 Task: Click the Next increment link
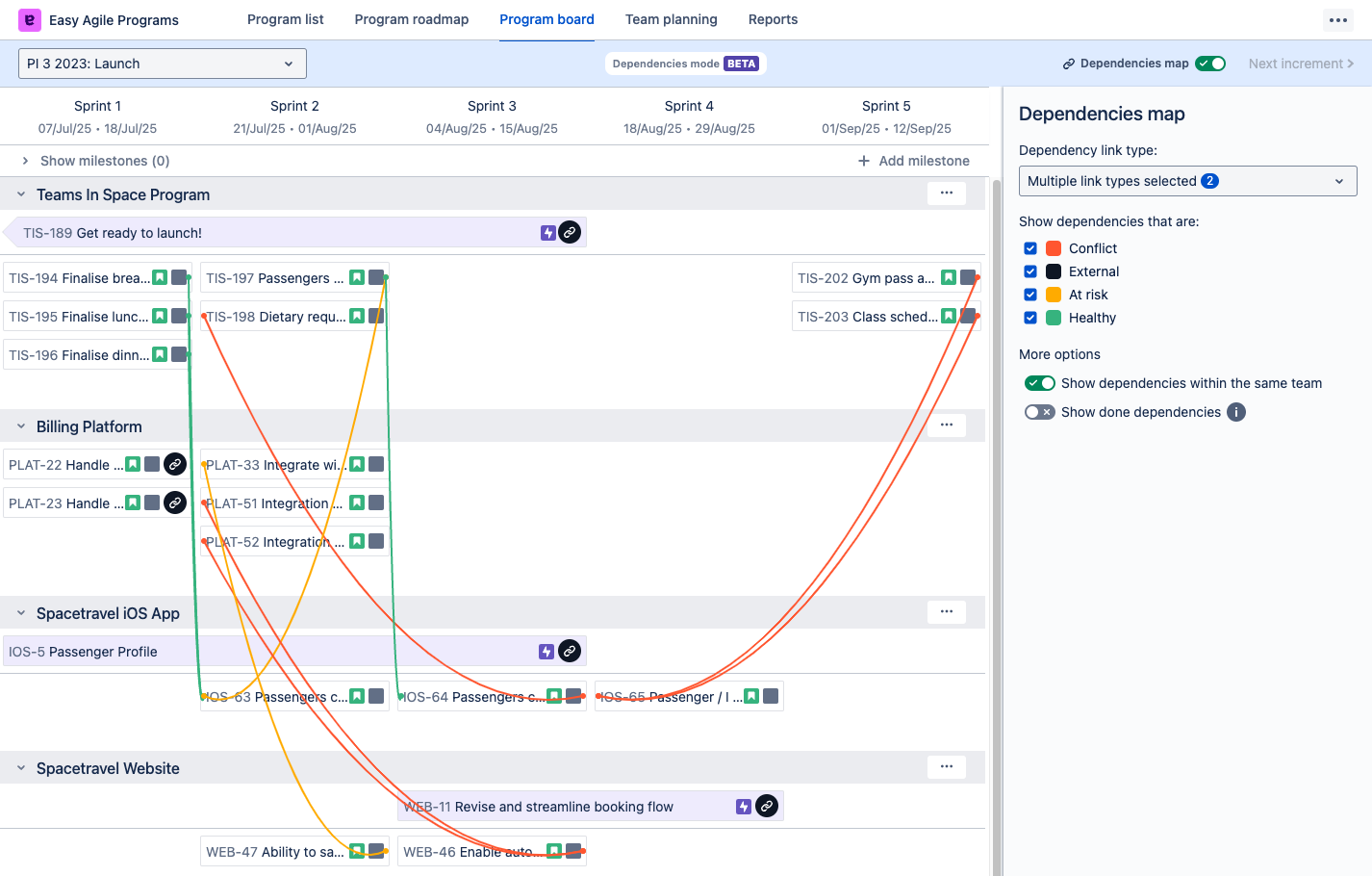(1299, 63)
